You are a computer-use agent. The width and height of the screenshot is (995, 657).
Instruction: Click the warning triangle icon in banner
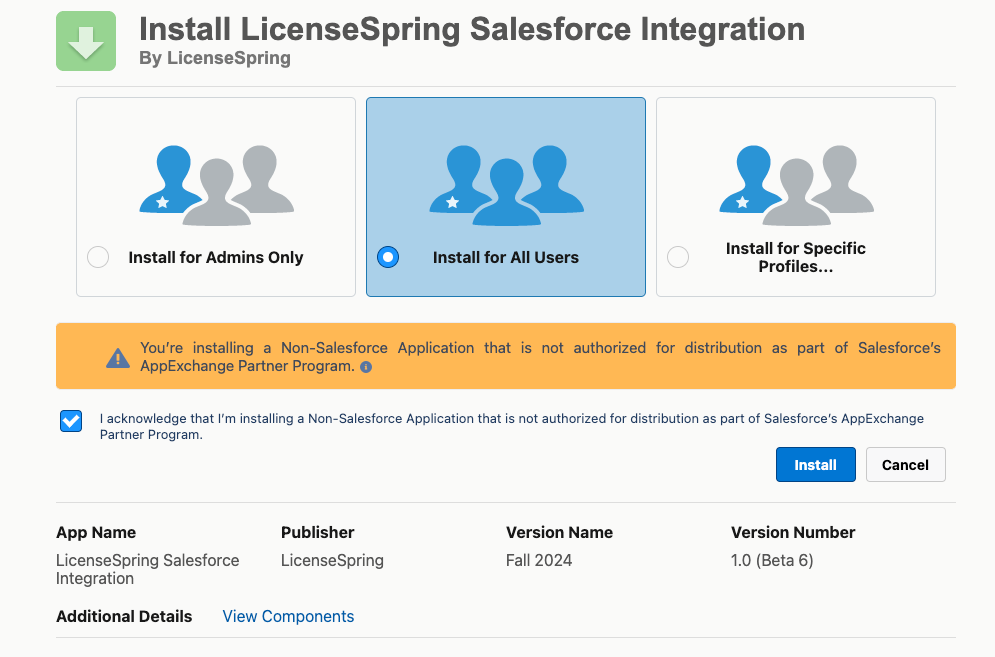tap(118, 357)
